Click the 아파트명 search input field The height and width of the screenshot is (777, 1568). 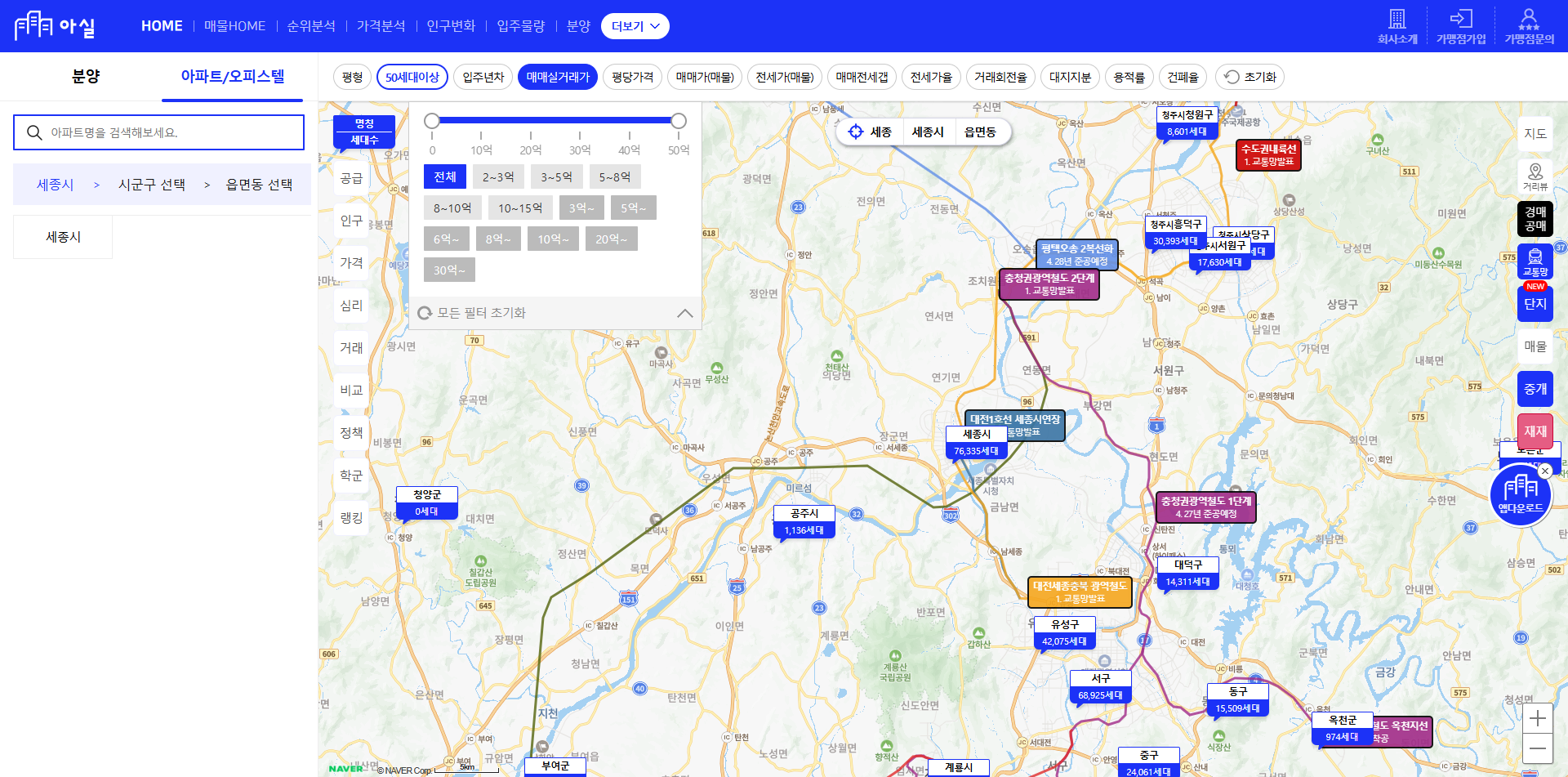click(x=158, y=132)
